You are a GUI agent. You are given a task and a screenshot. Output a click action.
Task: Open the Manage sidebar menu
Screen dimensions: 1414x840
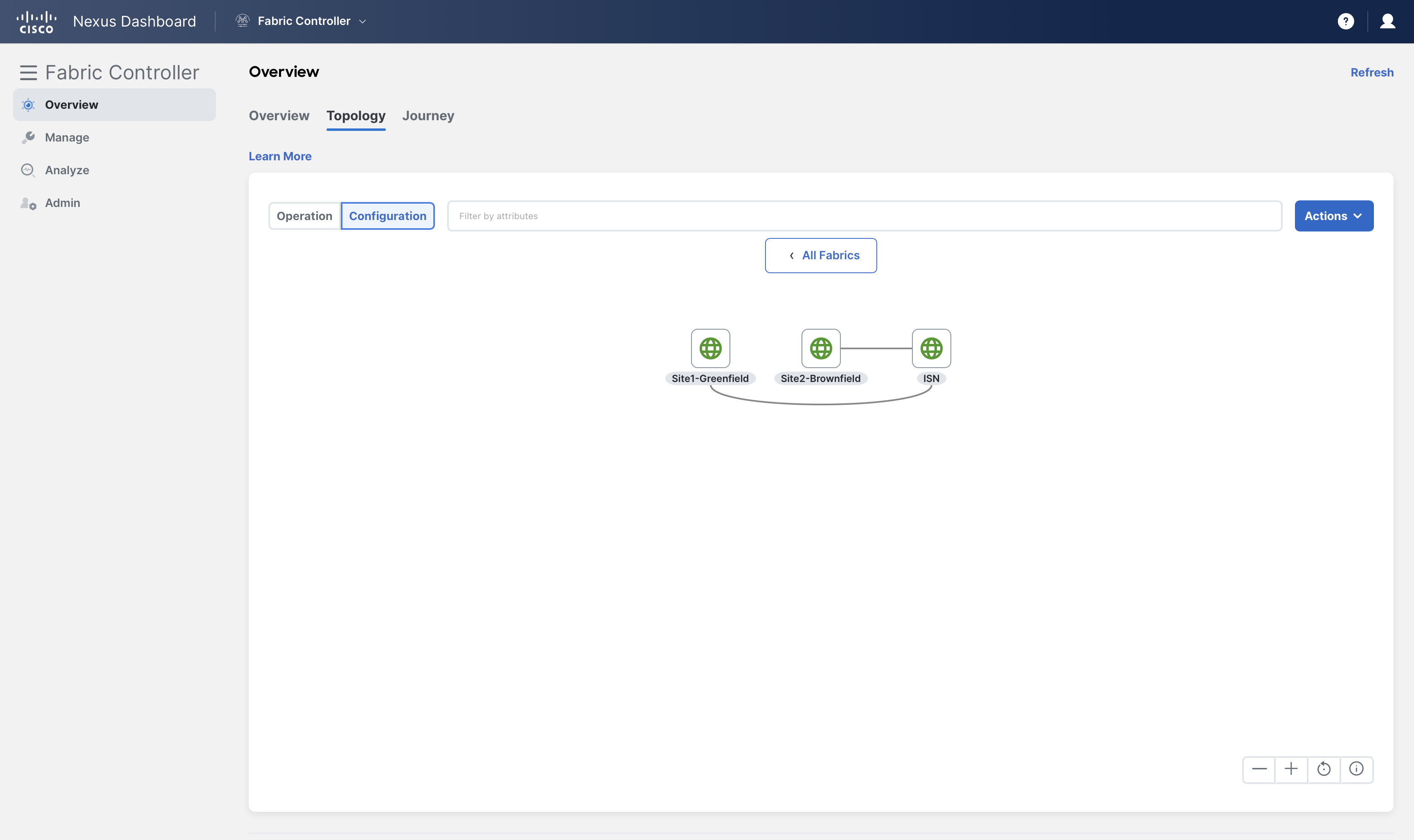click(115, 137)
